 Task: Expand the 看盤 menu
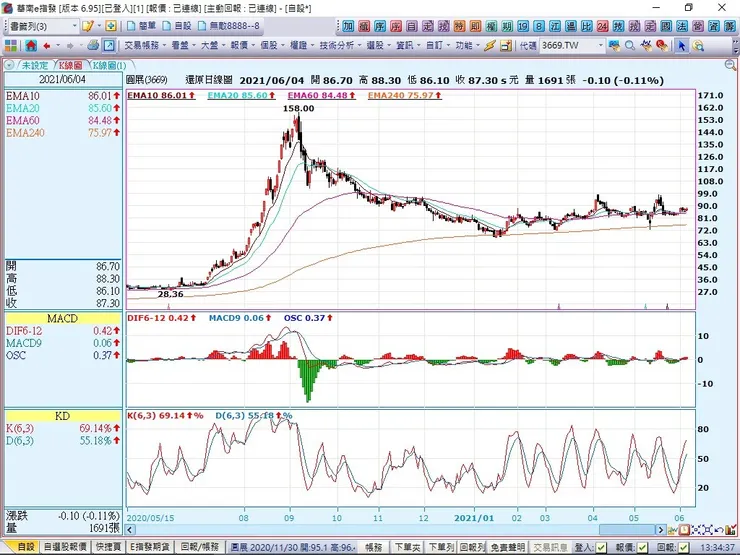pyautogui.click(x=183, y=45)
